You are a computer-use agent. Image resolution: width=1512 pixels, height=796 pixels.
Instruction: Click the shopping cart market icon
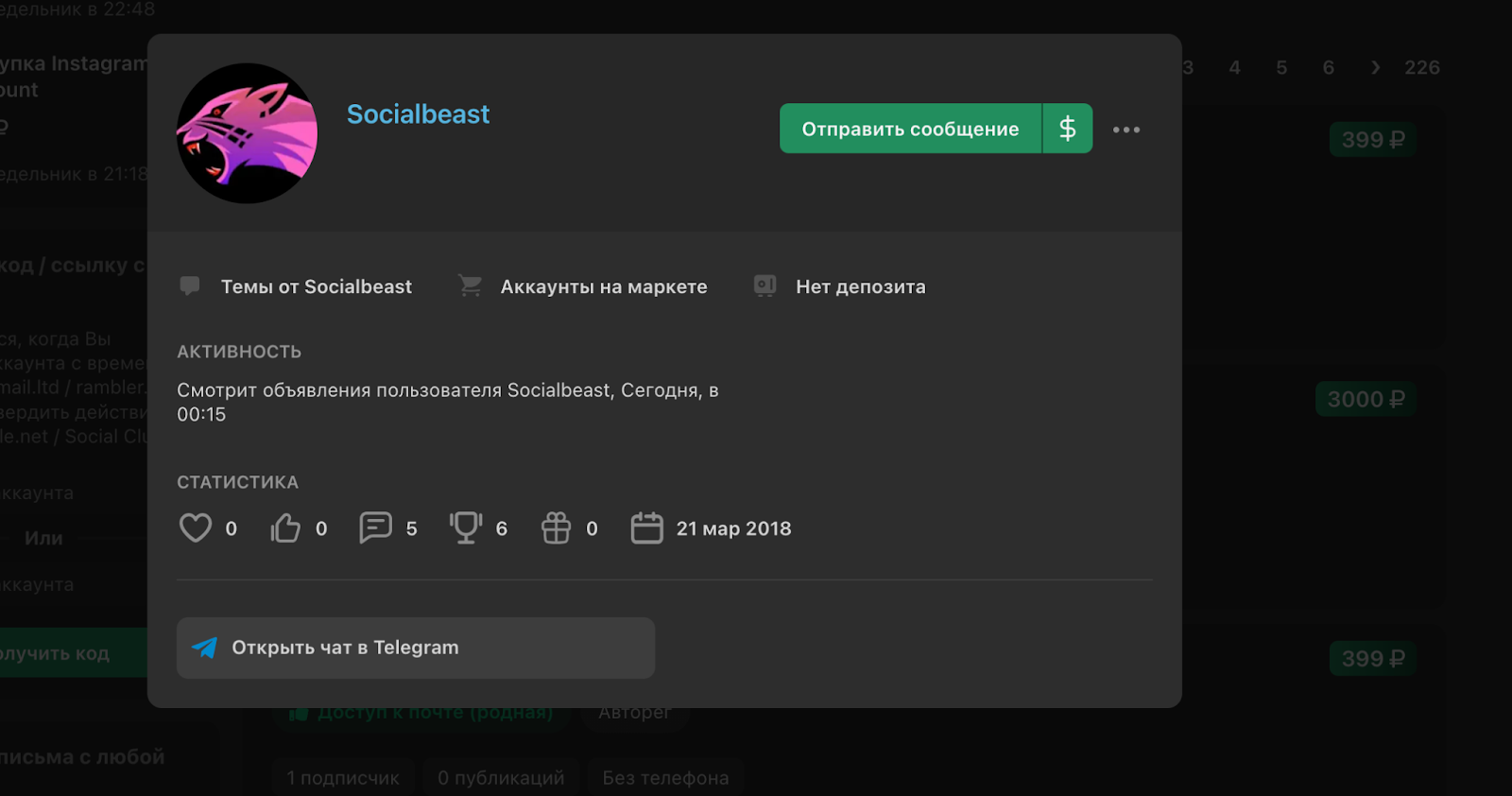pos(470,286)
